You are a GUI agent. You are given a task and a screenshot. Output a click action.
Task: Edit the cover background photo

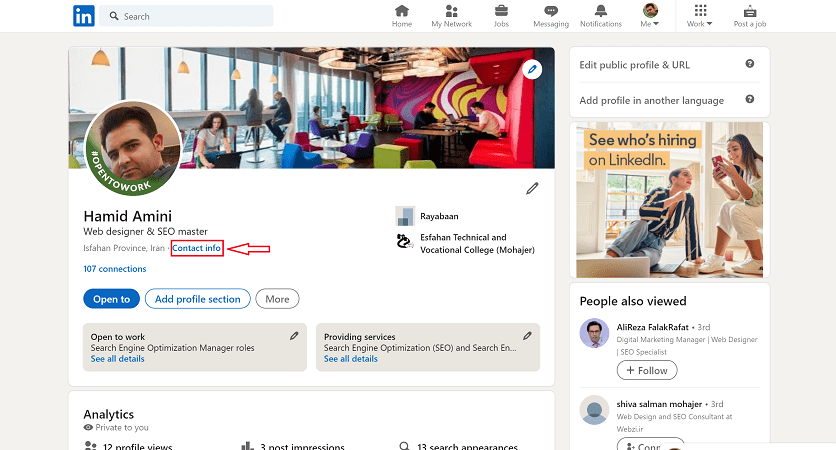[x=532, y=69]
